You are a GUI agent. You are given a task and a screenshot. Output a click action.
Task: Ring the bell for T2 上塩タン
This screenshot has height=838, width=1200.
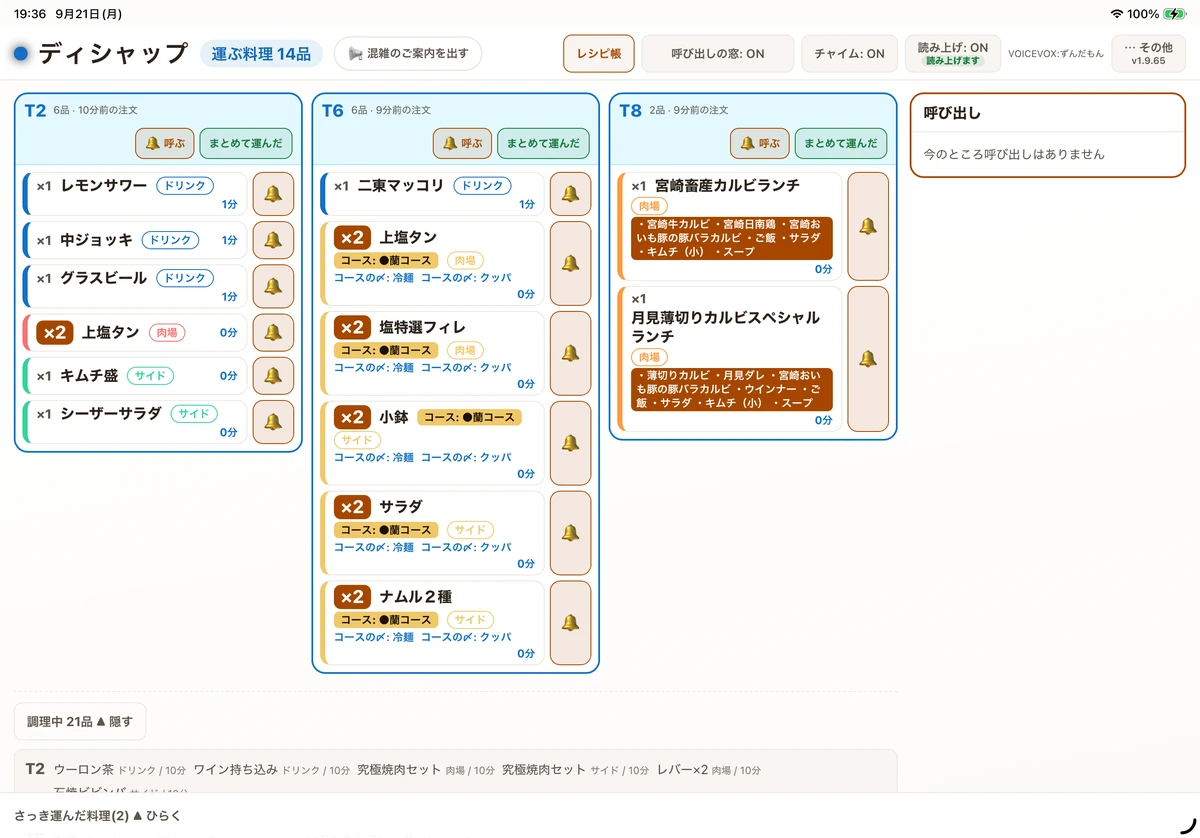tap(273, 332)
